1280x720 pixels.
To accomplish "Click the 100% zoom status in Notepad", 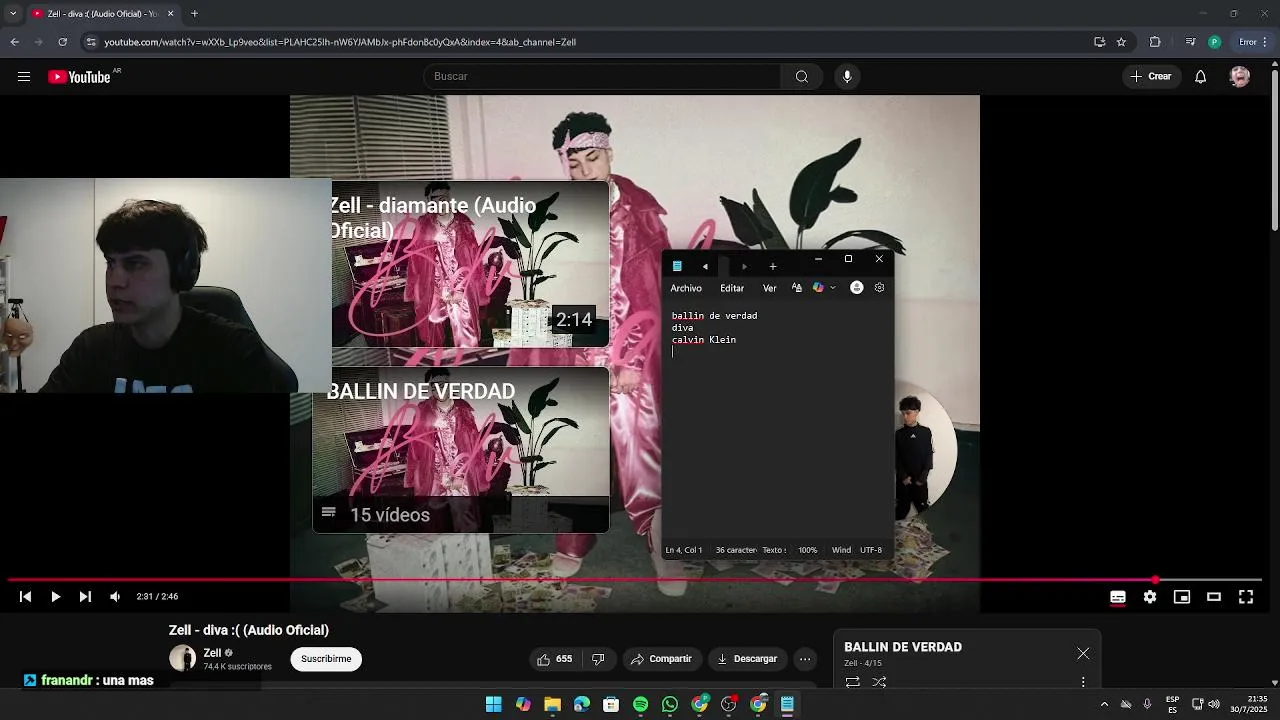I will click(808, 550).
